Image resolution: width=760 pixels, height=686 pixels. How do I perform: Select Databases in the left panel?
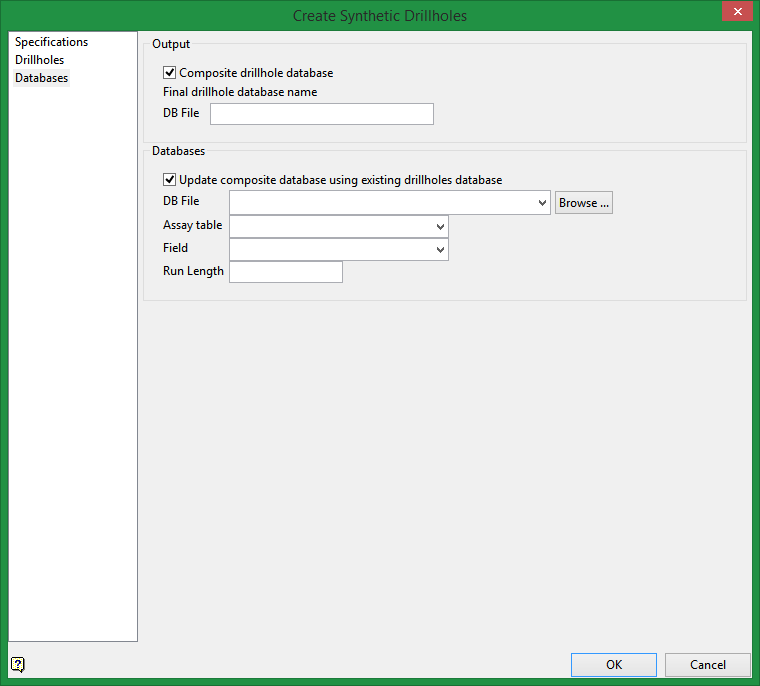pyautogui.click(x=41, y=78)
